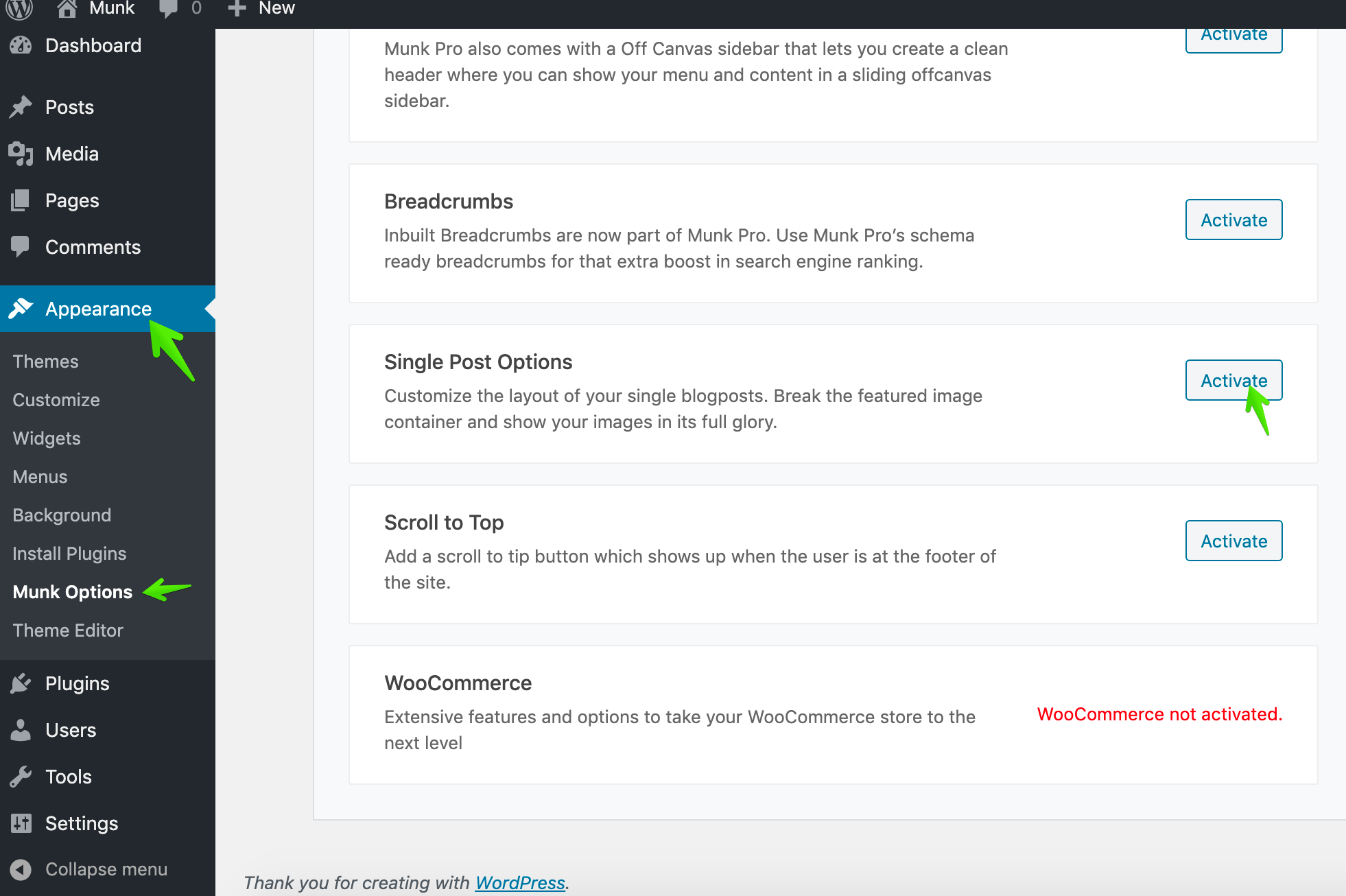
Task: Open the Theme Editor submenu item
Action: [x=68, y=630]
